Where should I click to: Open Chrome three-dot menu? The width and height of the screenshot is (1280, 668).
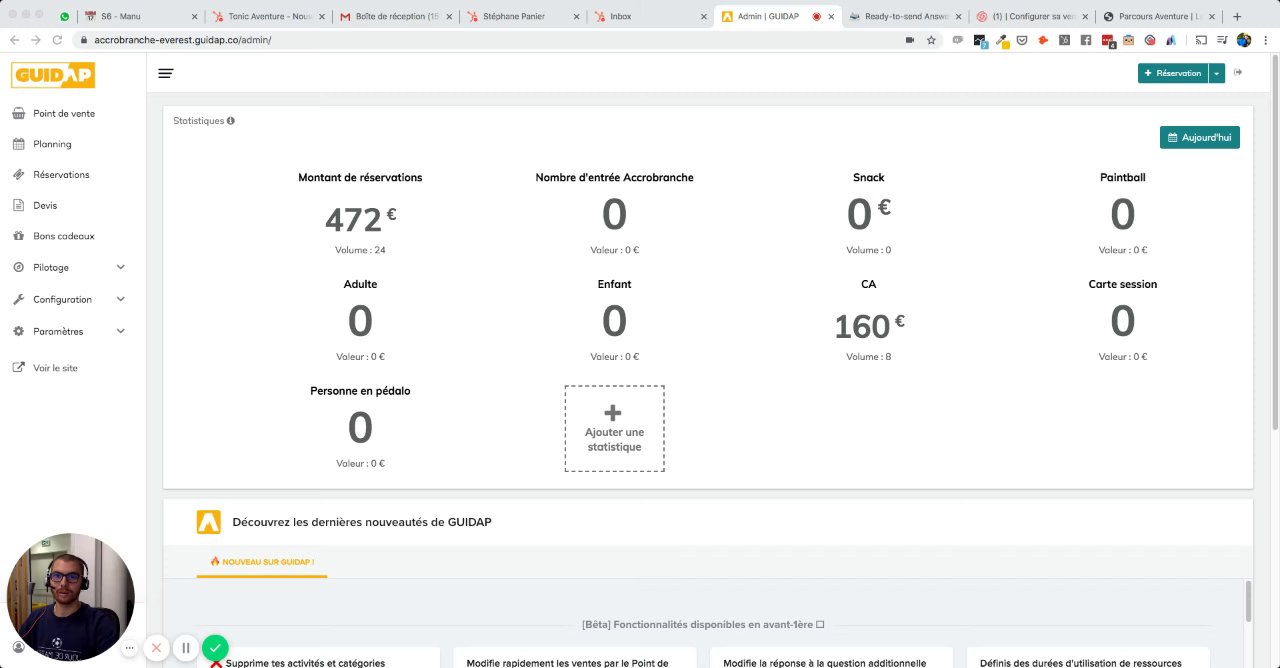[1266, 40]
